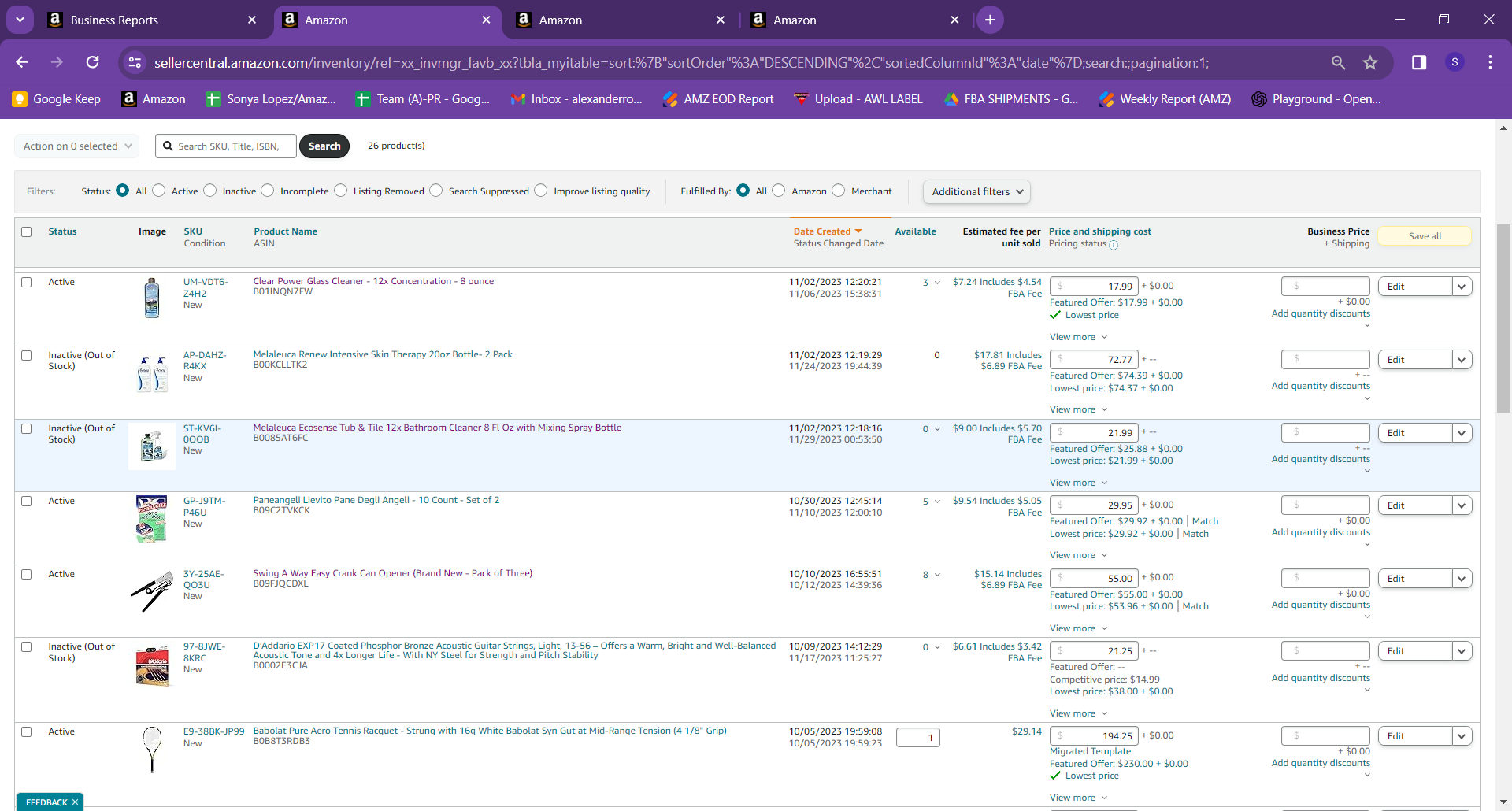Filter status by Active radio button
Image resolution: width=1512 pixels, height=811 pixels.
[159, 191]
